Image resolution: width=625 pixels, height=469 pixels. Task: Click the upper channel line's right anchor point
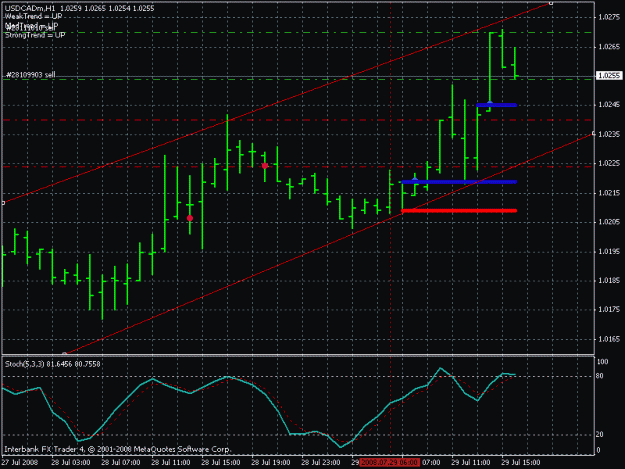click(551, 3)
